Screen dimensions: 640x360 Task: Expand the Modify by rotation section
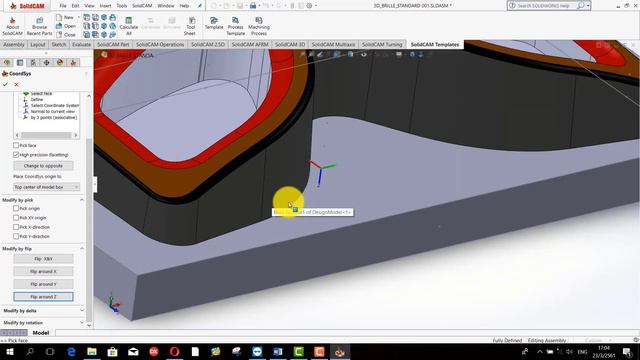point(82,322)
